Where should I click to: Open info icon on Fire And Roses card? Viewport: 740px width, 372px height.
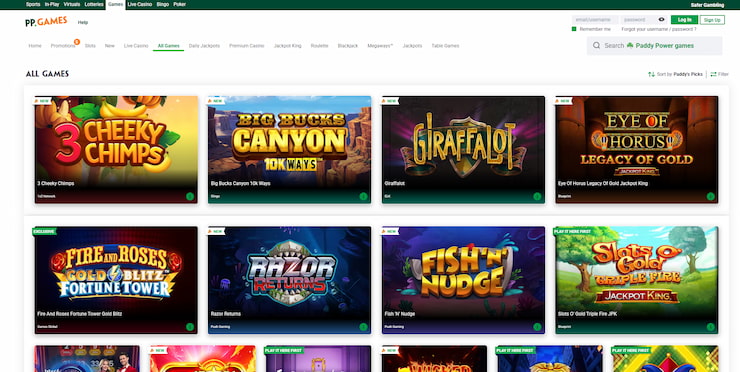(190, 327)
